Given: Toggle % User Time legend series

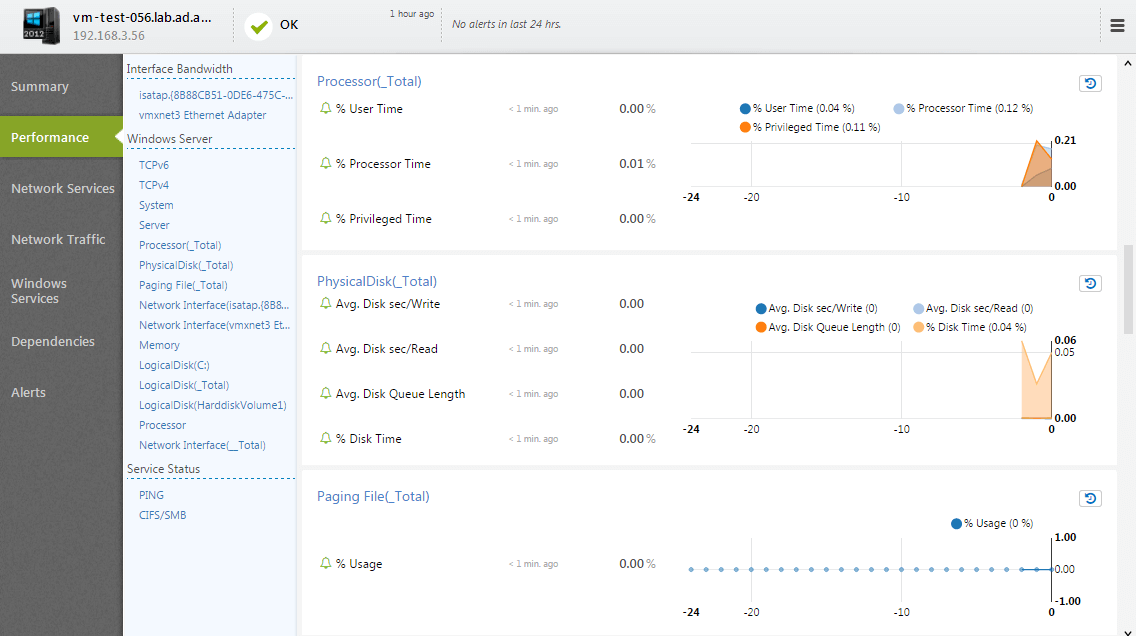Looking at the screenshot, I should pos(797,108).
